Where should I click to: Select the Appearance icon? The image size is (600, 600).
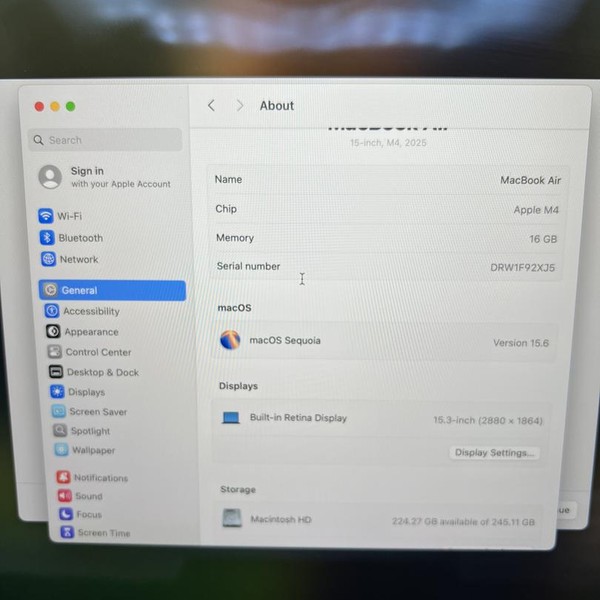53,331
